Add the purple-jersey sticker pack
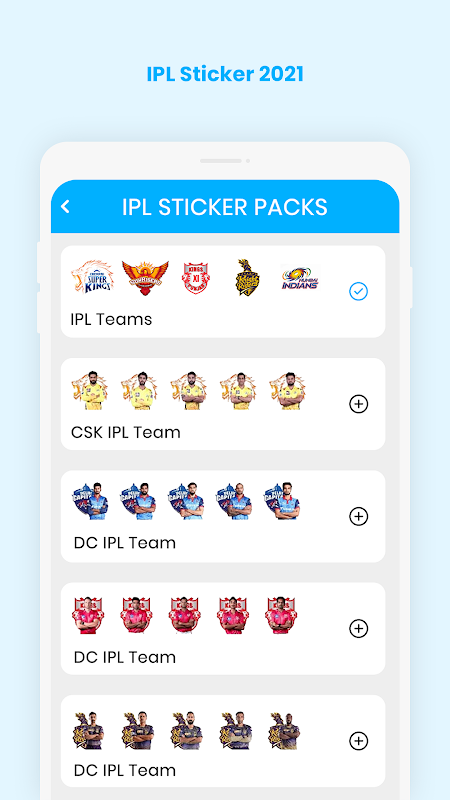 point(358,741)
